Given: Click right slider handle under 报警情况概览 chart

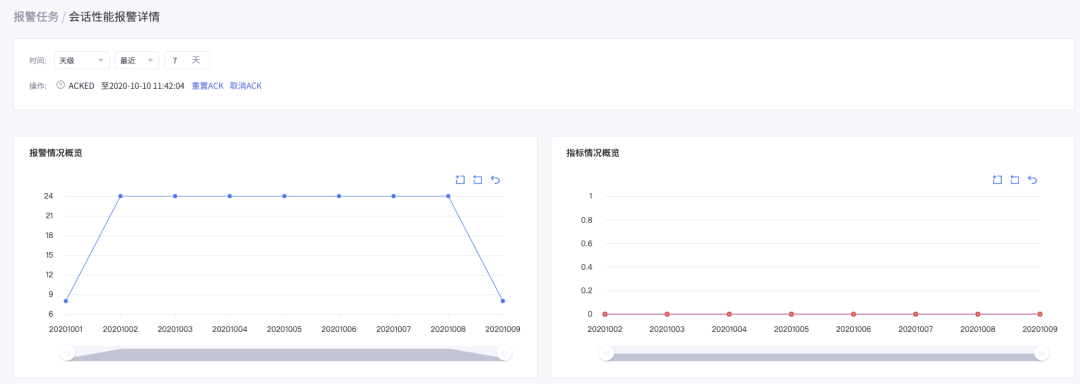Looking at the screenshot, I should 504,353.
